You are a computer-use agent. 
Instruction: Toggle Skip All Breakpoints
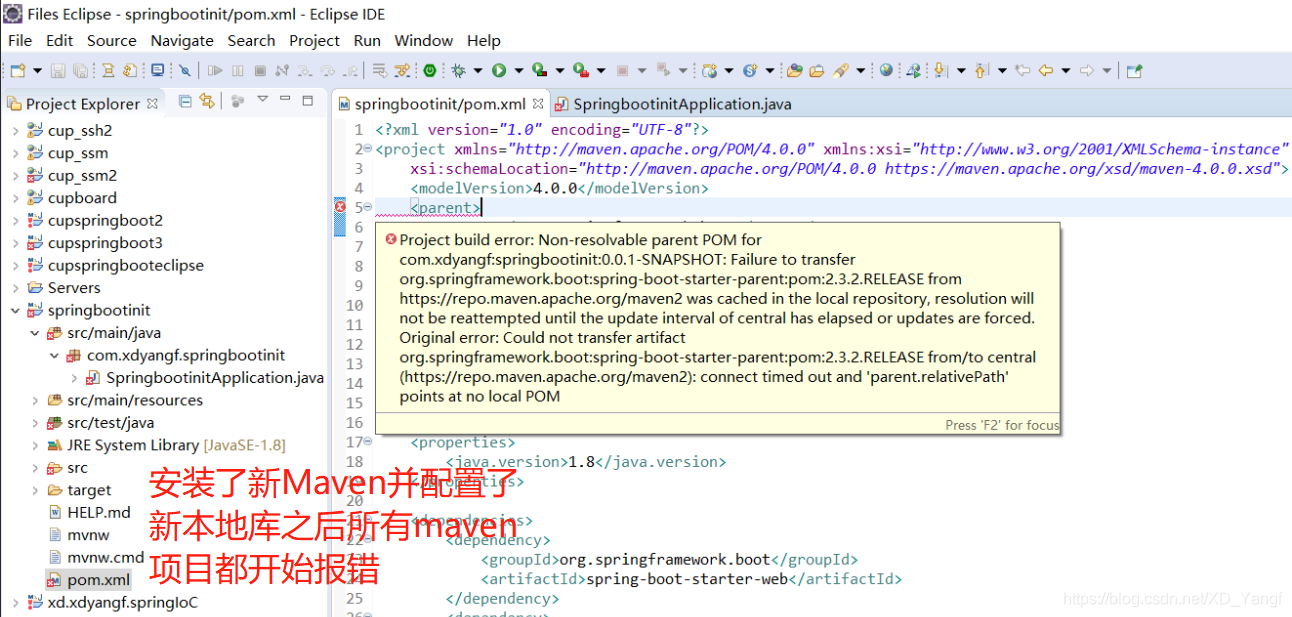(x=185, y=71)
